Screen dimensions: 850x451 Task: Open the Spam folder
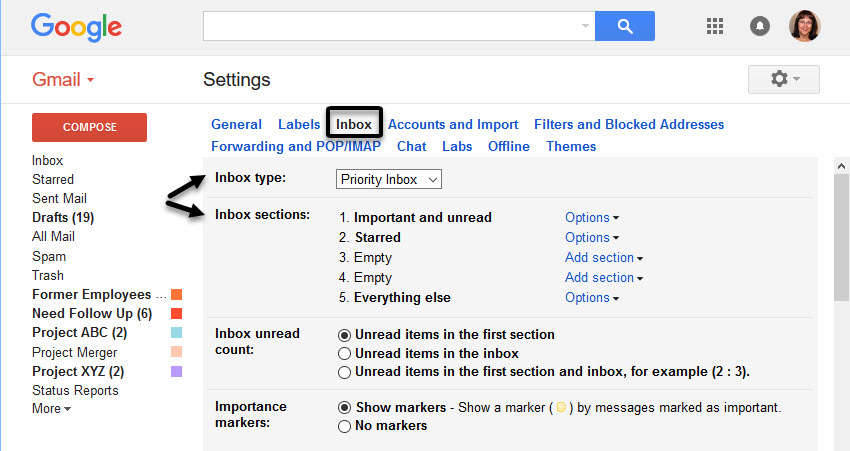[49, 256]
